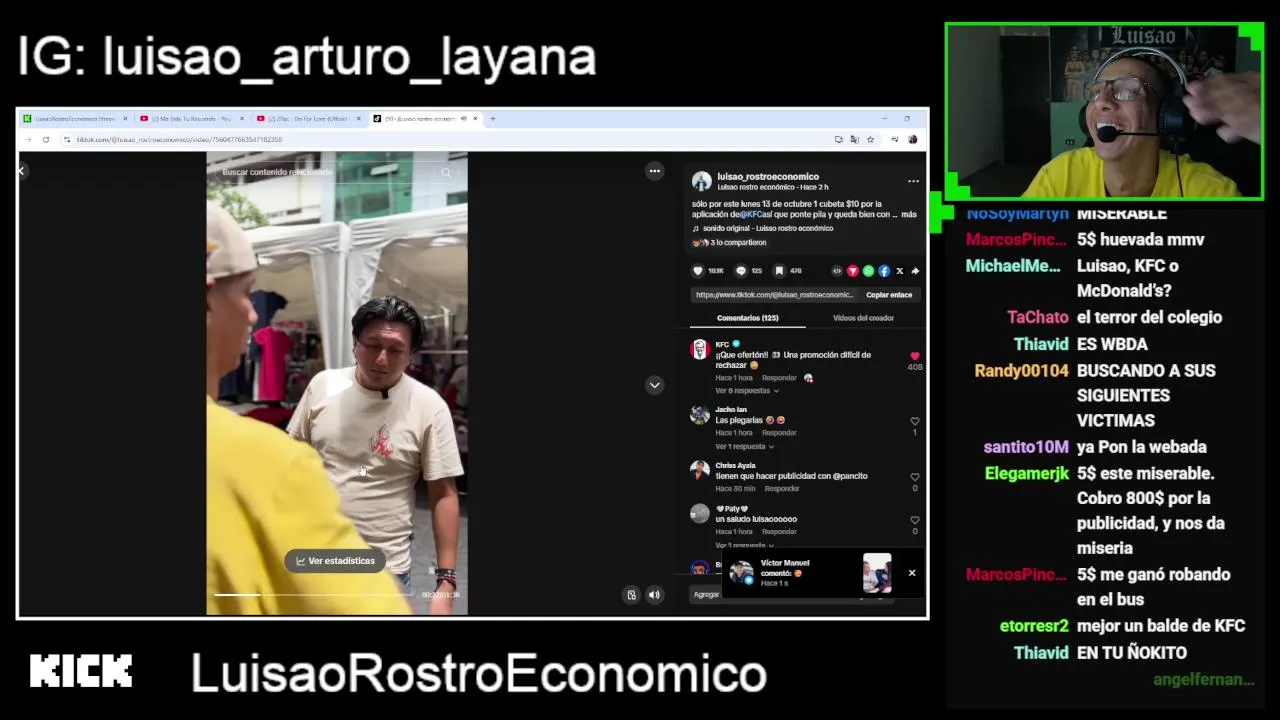
Task: Open Victor Manuel notification thumbnail
Action: (x=877, y=573)
